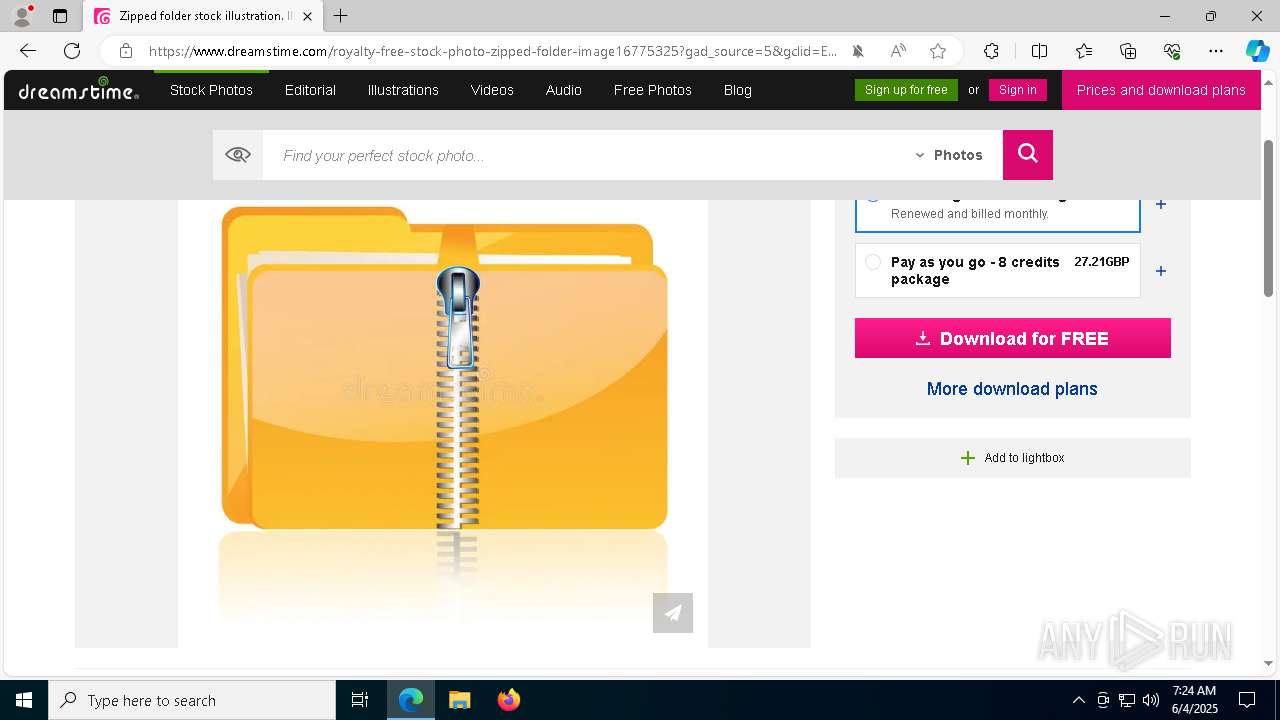Click the Dreamstime logo
This screenshot has width=1280, height=720.
tap(78, 90)
